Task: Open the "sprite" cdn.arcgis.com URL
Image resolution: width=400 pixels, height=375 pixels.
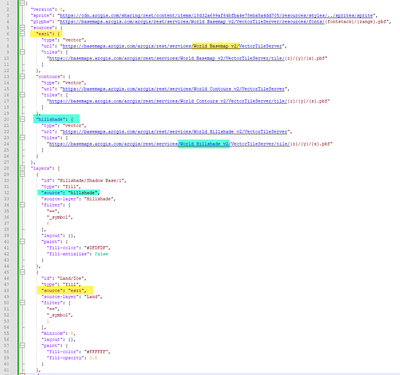Action: [x=216, y=15]
